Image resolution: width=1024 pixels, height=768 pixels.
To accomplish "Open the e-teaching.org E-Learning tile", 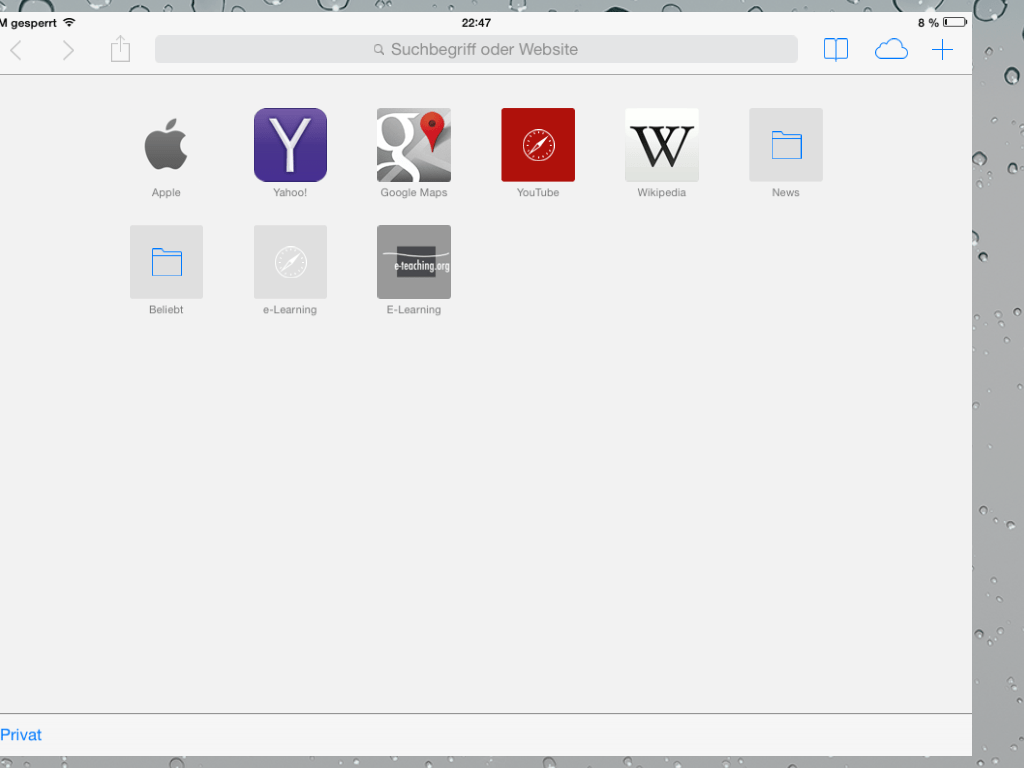I will click(x=414, y=262).
